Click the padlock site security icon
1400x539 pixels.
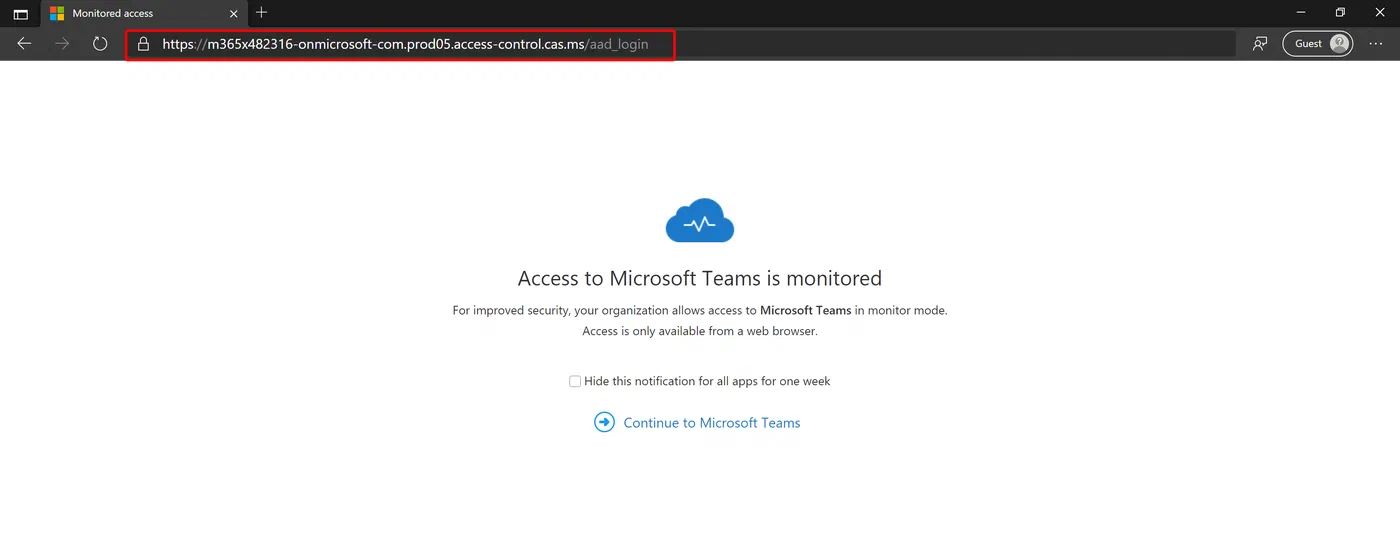point(143,44)
